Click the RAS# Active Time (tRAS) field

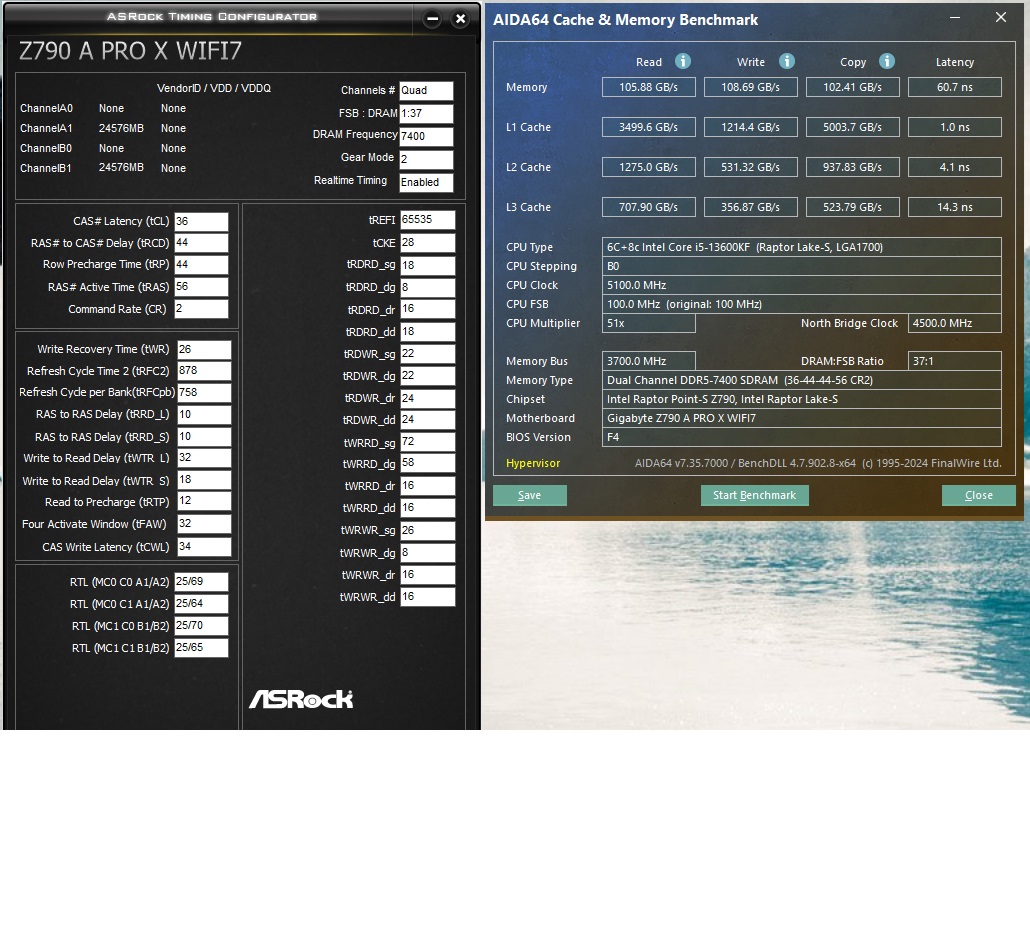click(x=201, y=287)
